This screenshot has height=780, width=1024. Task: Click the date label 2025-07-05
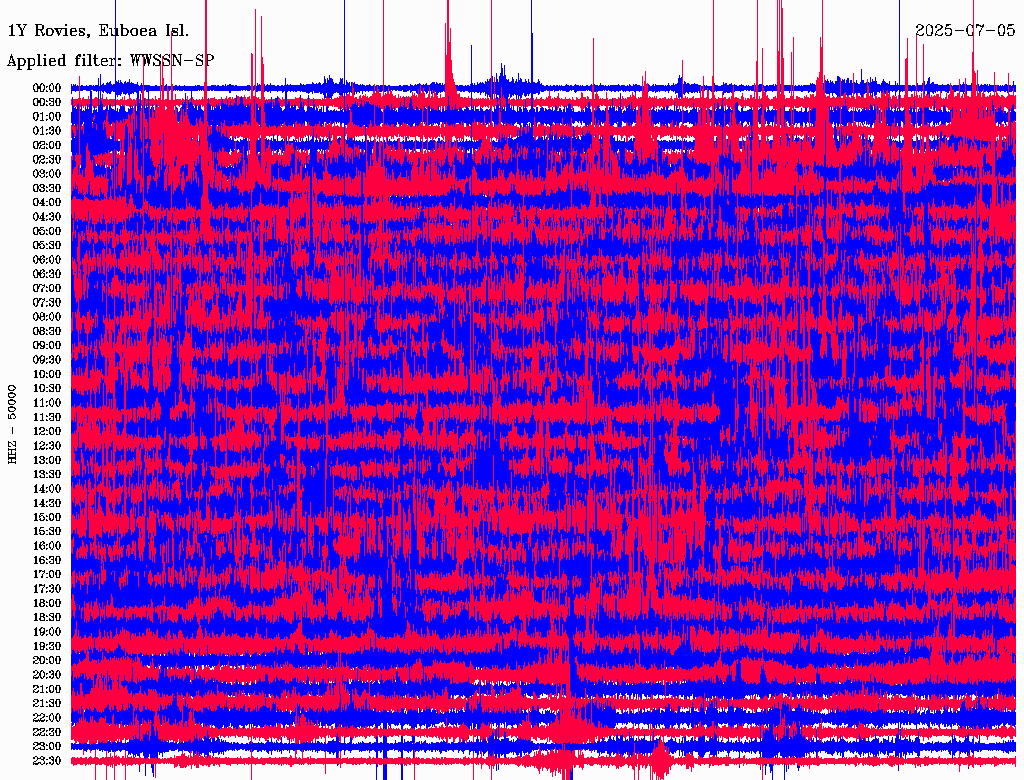click(x=965, y=30)
